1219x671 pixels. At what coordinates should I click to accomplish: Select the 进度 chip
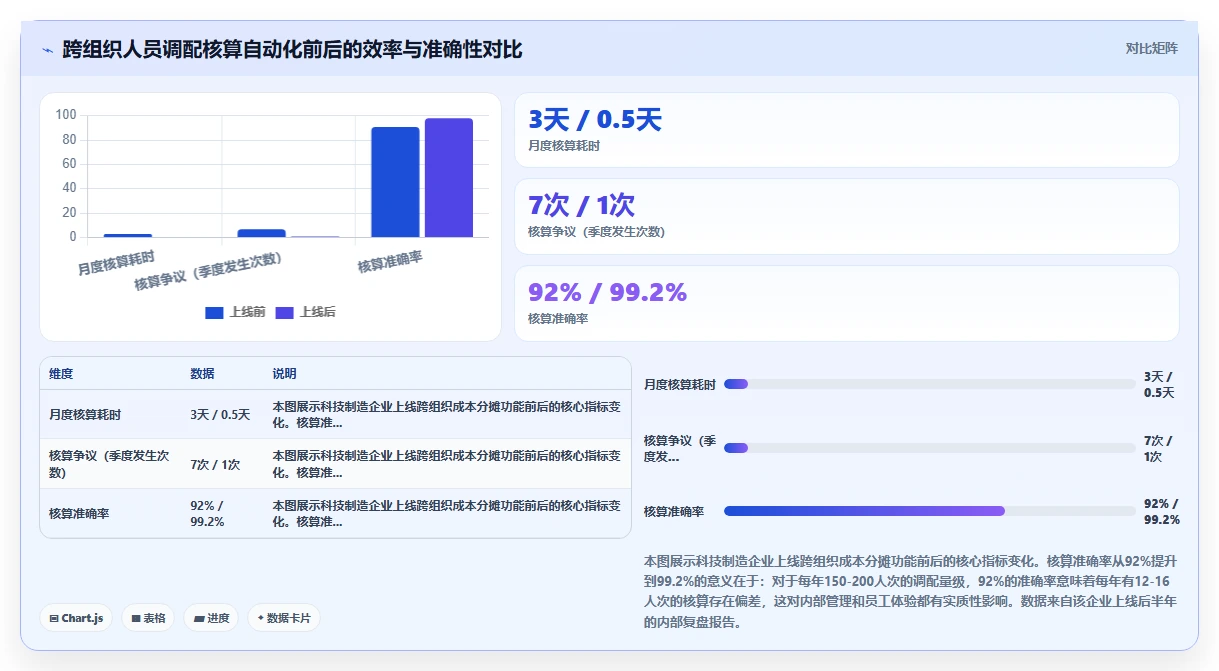point(212,618)
